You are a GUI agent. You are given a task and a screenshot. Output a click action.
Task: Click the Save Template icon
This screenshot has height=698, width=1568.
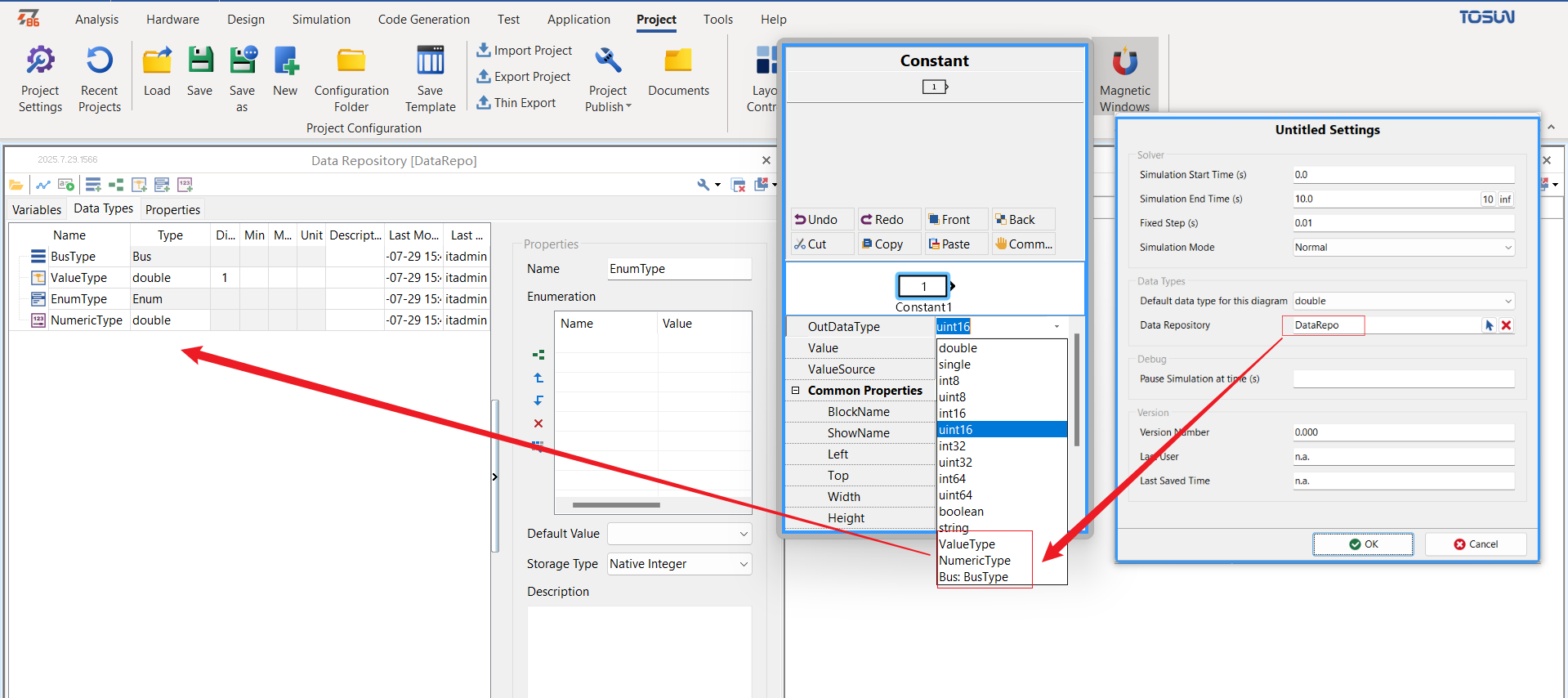[431, 60]
